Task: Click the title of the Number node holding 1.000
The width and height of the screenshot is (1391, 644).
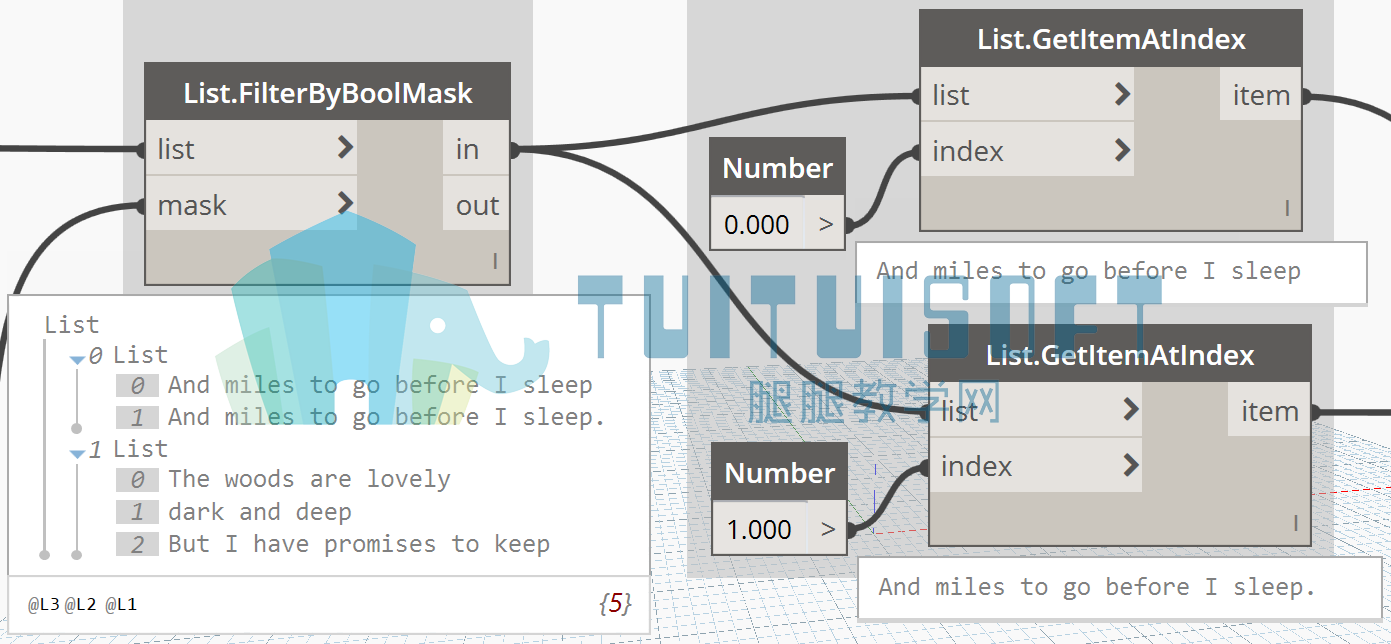Action: coord(779,473)
